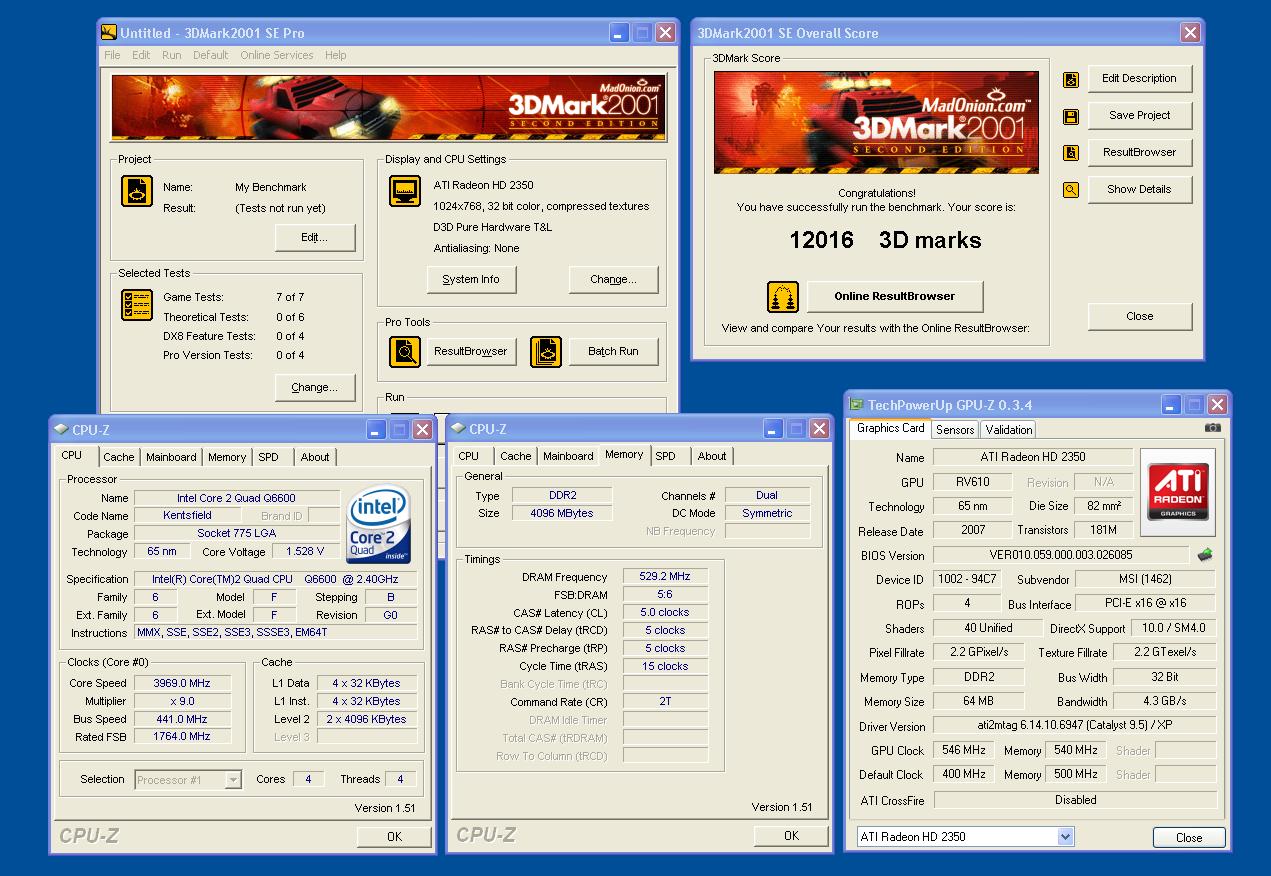
Task: Select Graphics Card tab in GPU-Z
Action: click(890, 428)
